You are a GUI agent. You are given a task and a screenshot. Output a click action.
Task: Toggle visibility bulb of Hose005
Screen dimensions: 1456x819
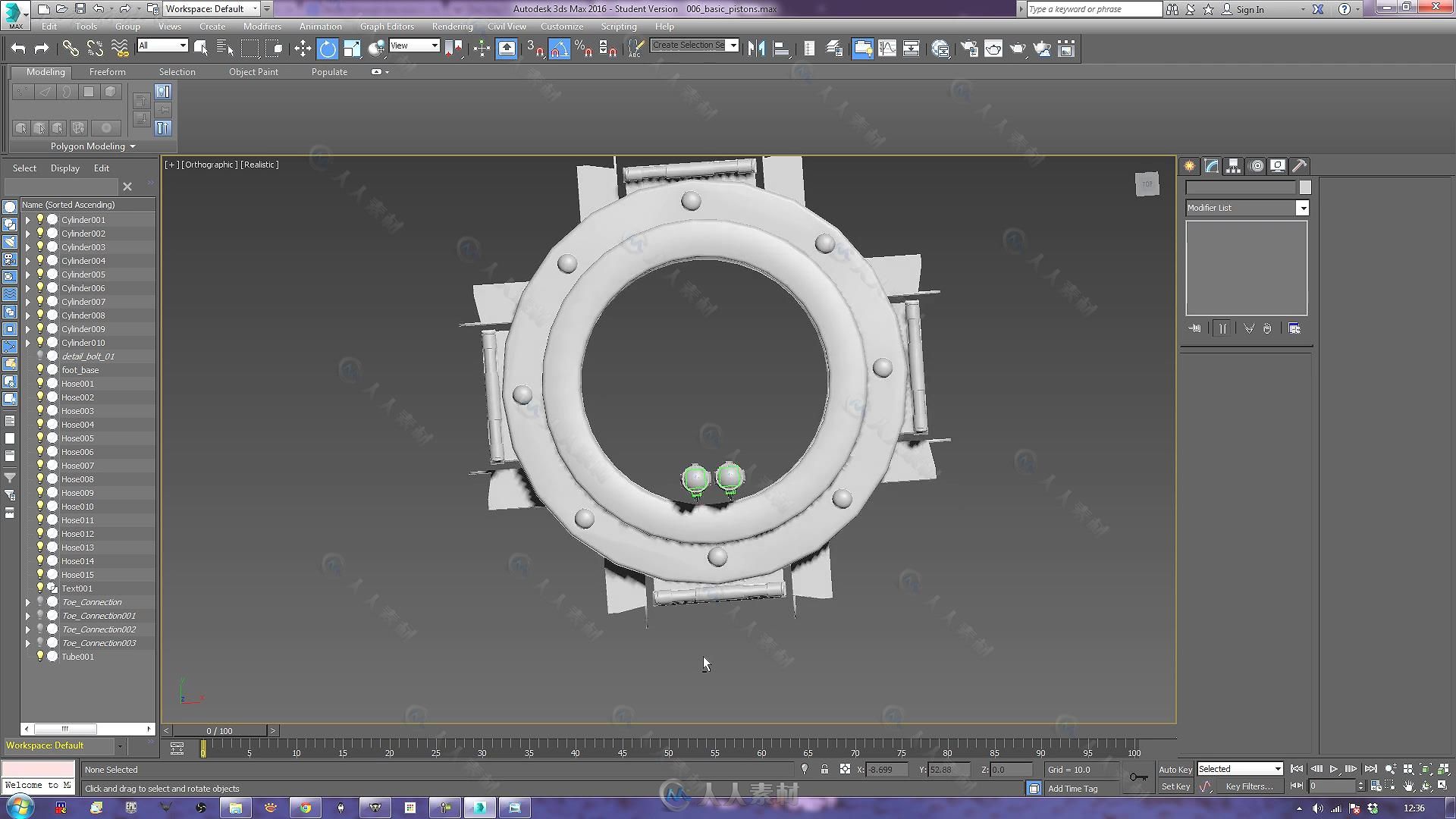point(40,438)
